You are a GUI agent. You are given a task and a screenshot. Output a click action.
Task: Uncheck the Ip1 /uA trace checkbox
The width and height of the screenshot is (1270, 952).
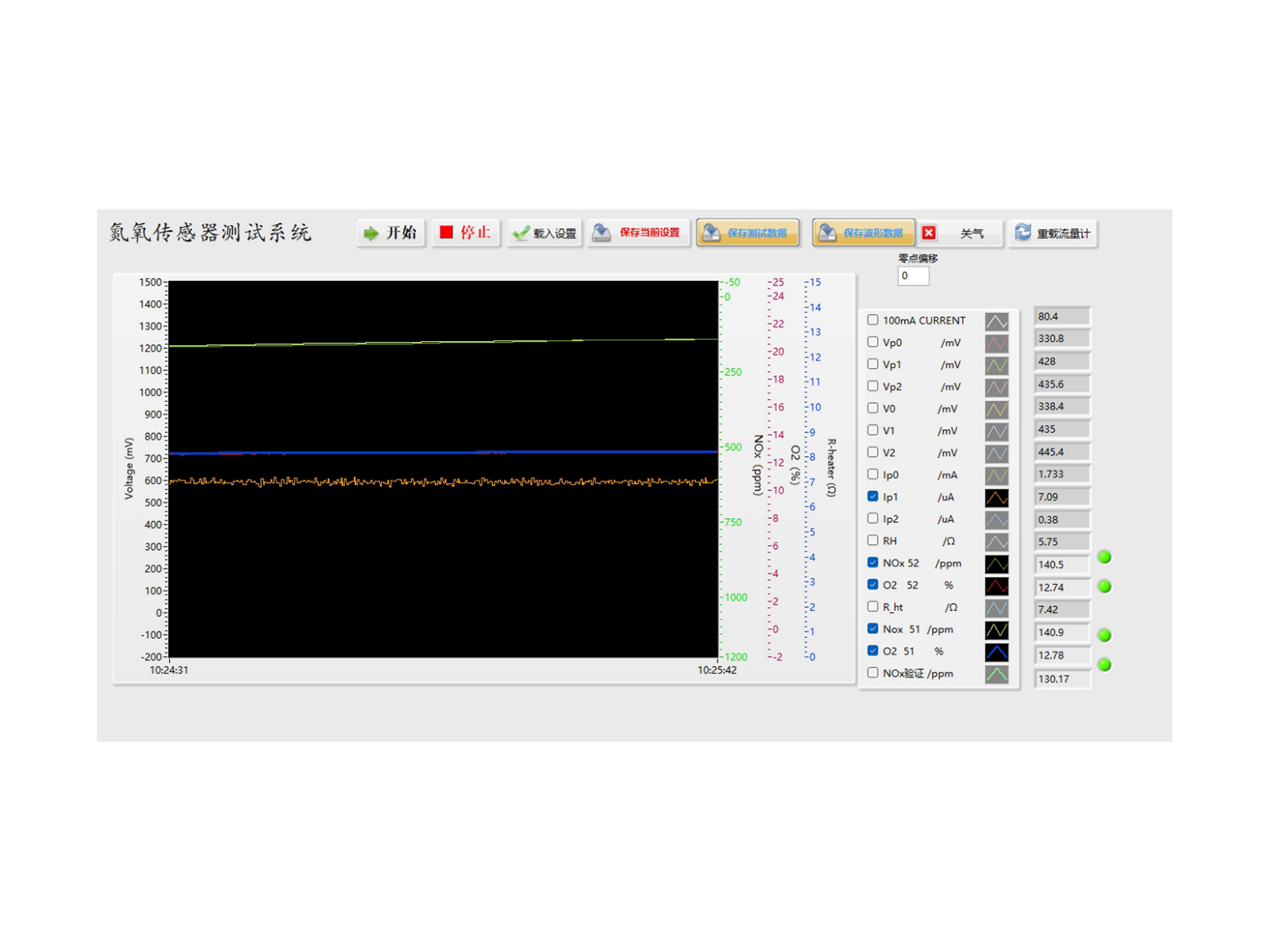point(872,497)
